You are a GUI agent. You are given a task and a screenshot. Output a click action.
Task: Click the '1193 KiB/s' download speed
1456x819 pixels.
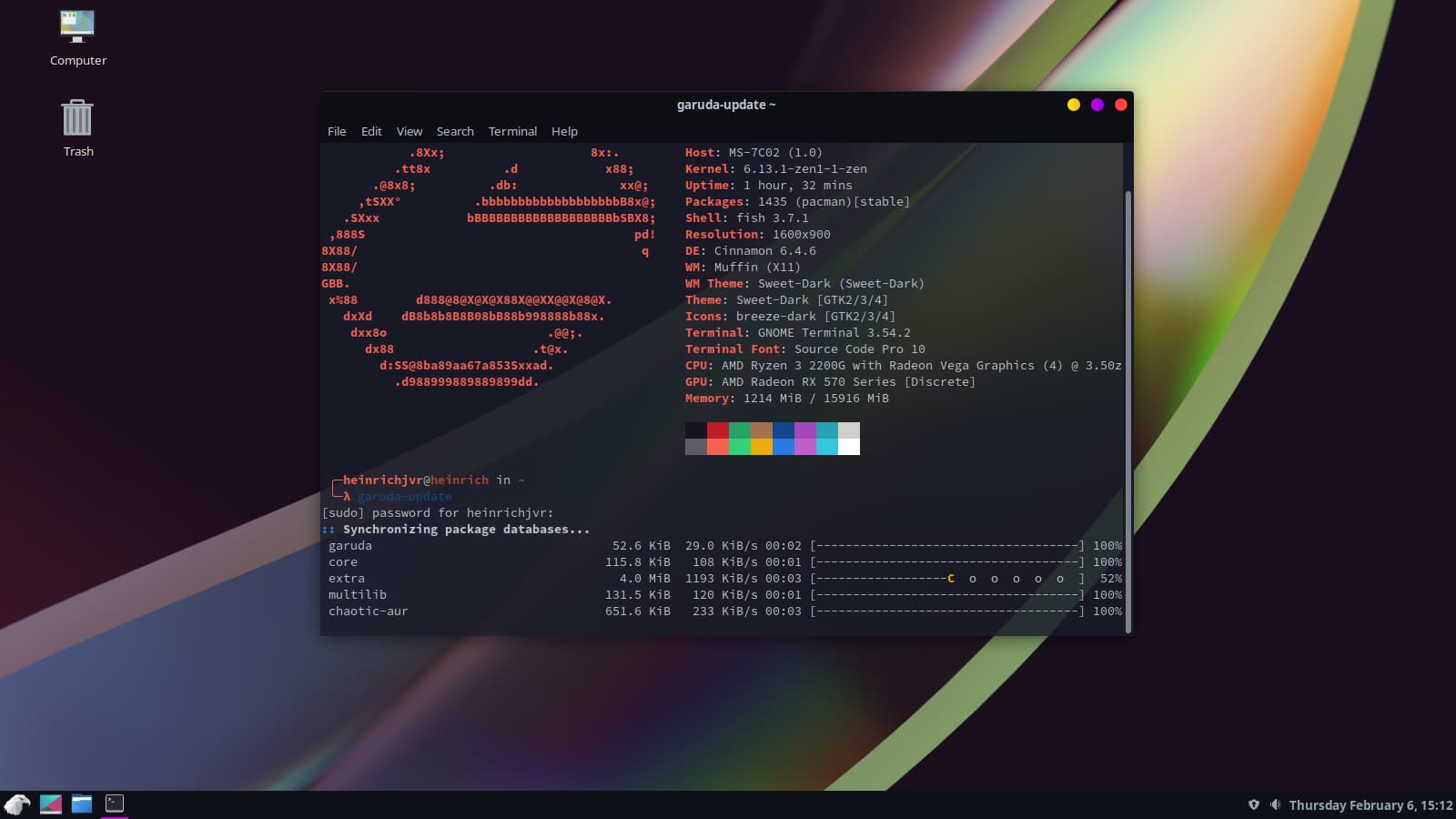(722, 579)
